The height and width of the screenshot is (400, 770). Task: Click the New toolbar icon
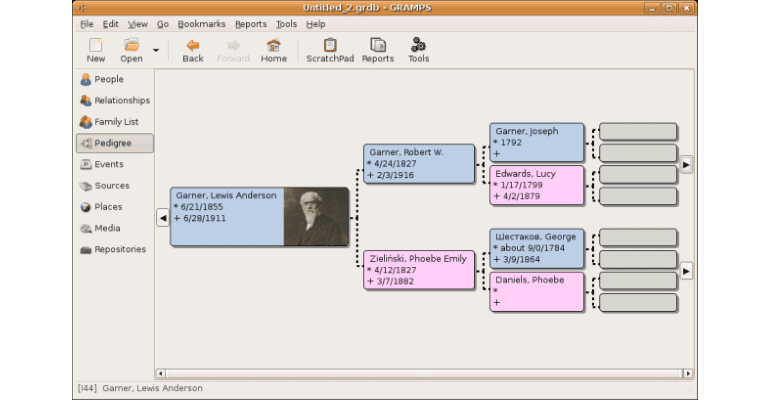point(96,50)
